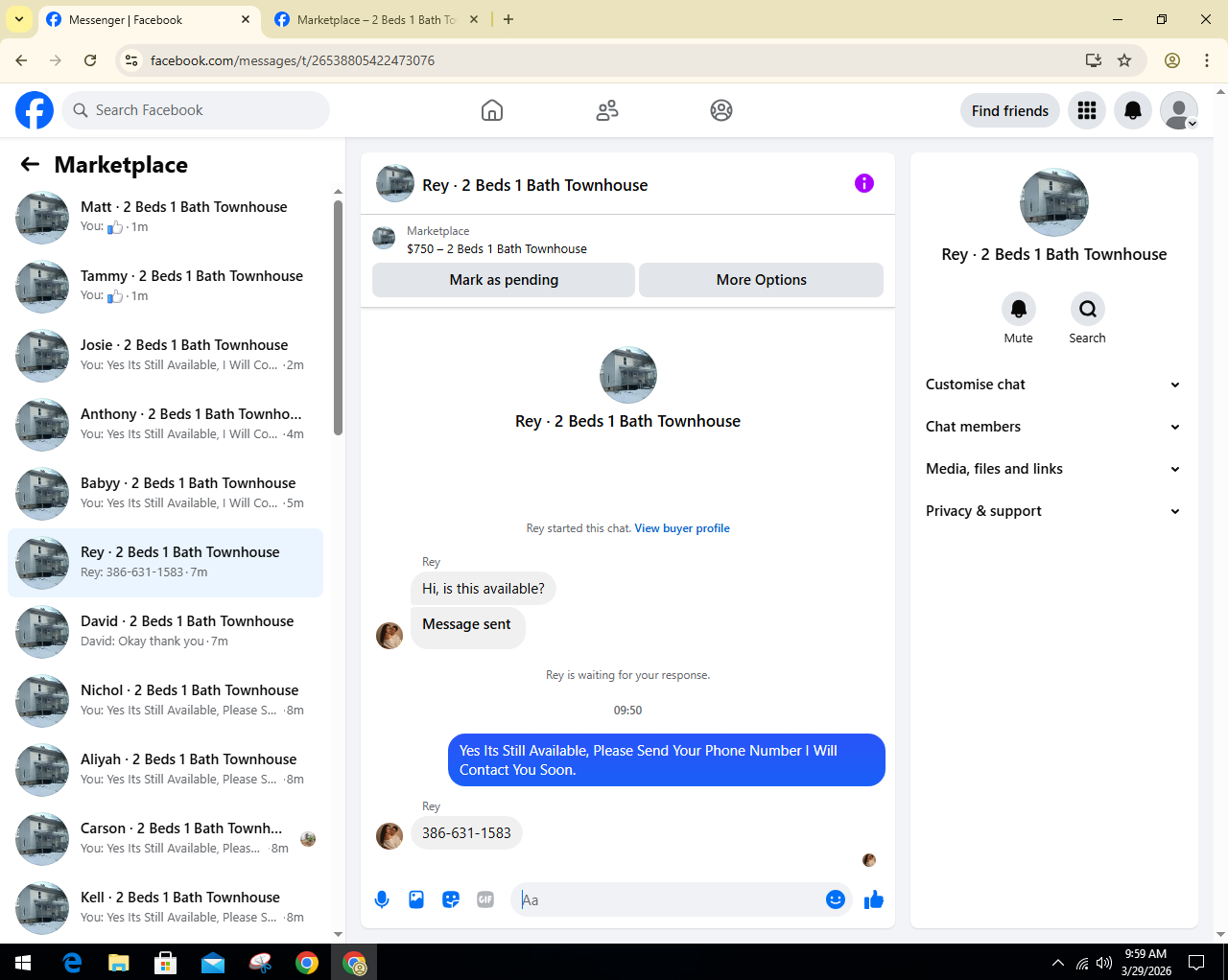
Task: Open a new browser tab
Action: [508, 19]
